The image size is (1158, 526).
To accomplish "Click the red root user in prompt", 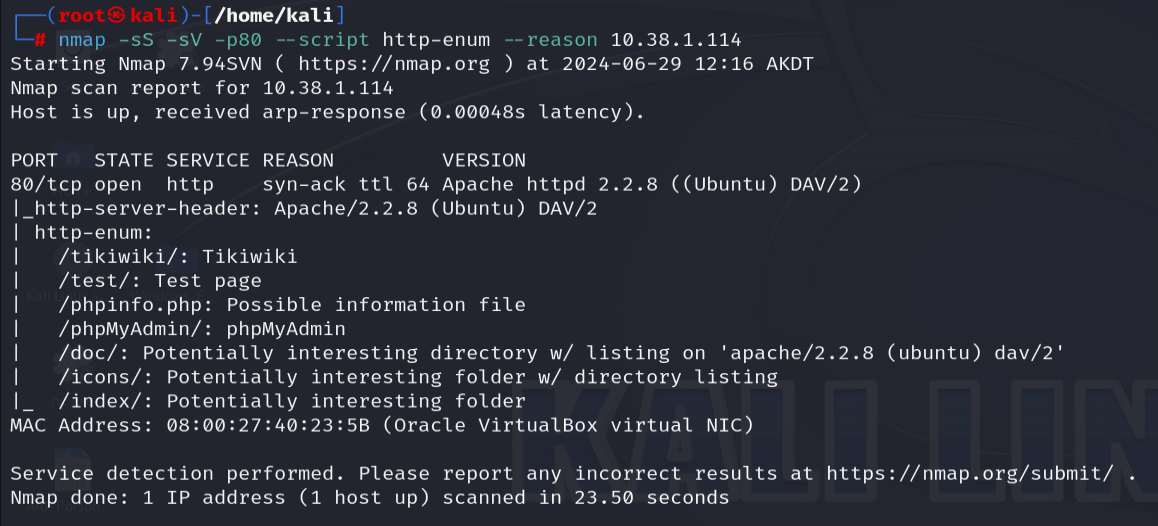I will (82, 15).
